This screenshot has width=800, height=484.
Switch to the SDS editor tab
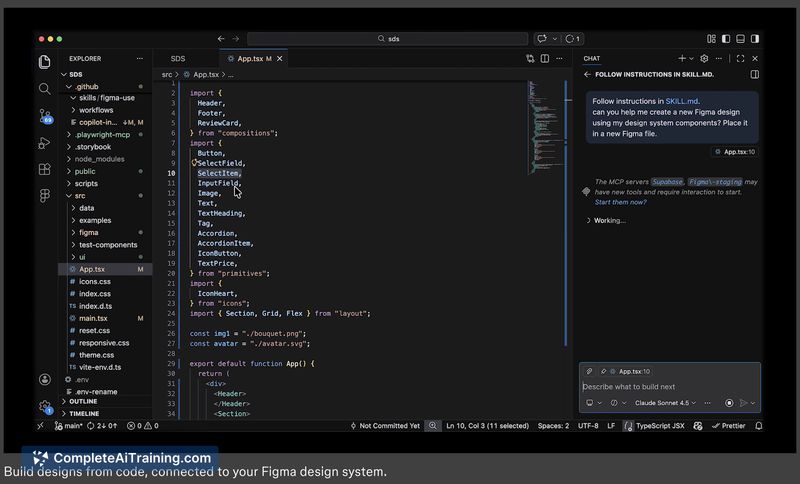pyautogui.click(x=178, y=59)
